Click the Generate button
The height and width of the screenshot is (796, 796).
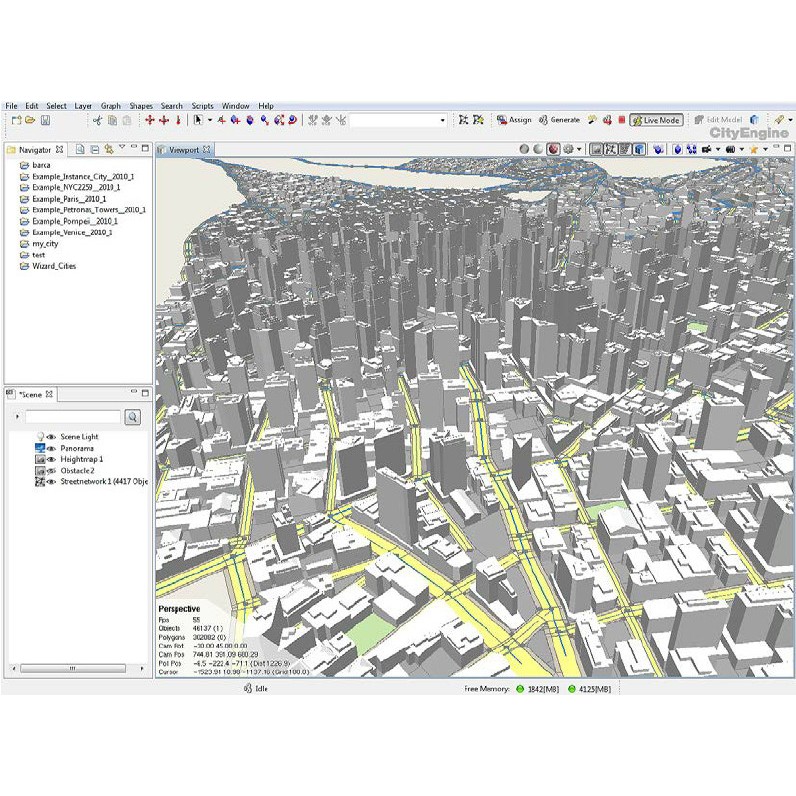pos(559,120)
